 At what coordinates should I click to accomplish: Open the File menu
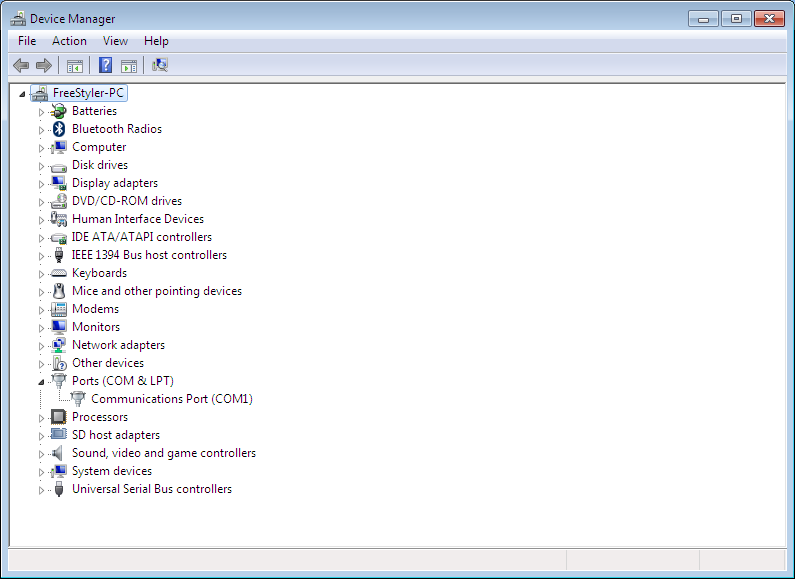tap(27, 41)
